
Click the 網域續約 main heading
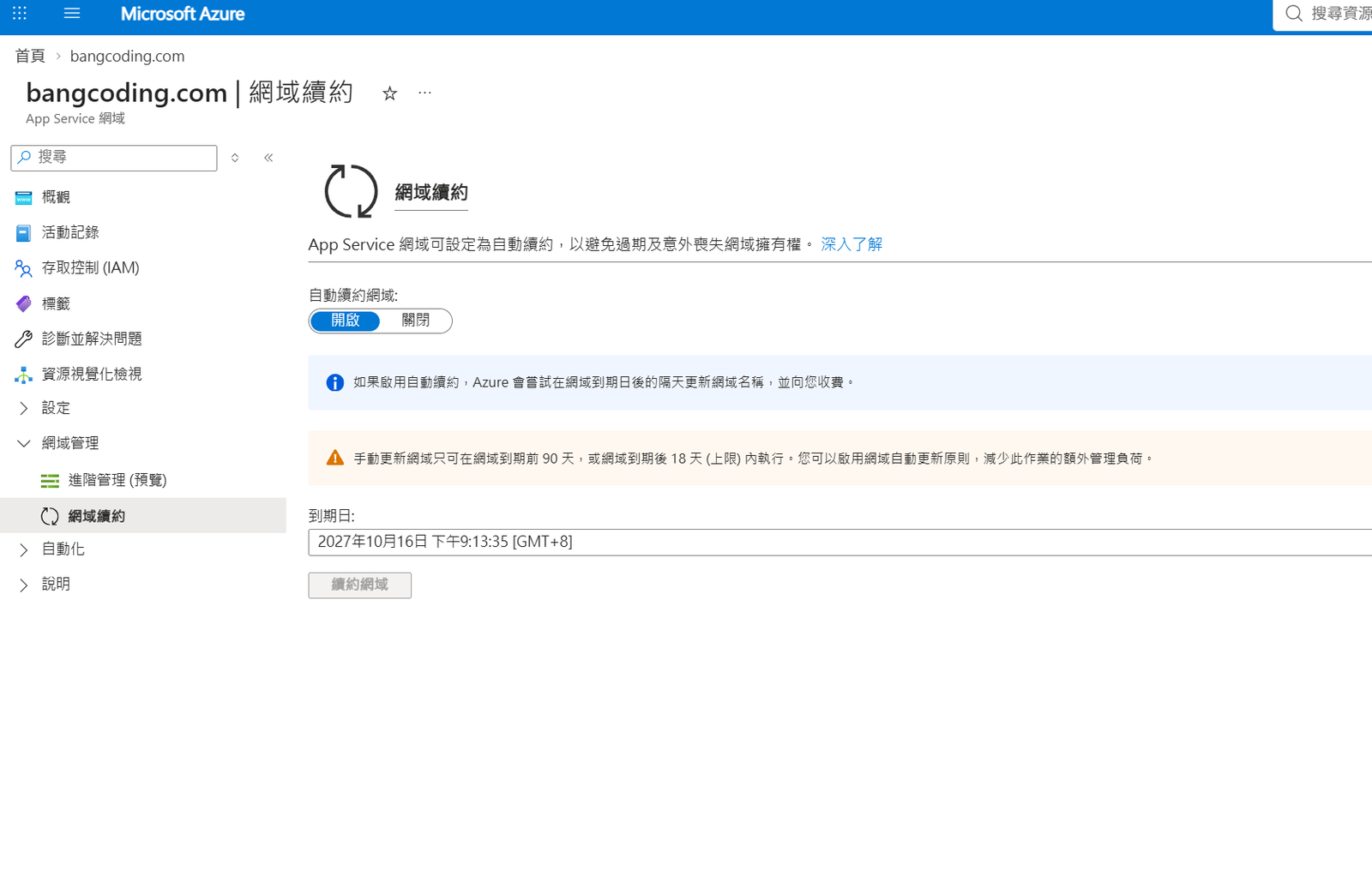[431, 193]
